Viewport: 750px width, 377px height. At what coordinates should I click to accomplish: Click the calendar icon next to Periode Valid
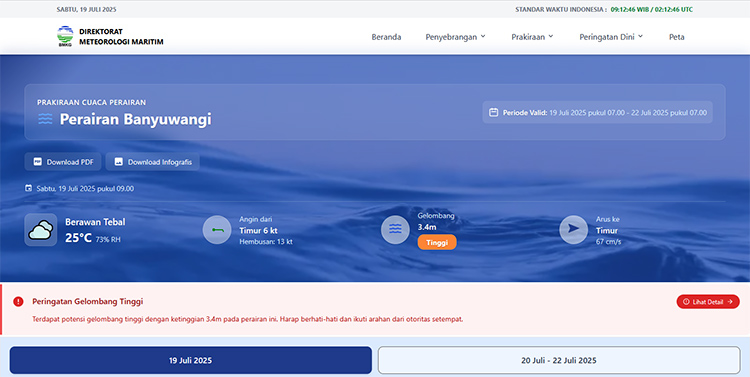pyautogui.click(x=494, y=112)
